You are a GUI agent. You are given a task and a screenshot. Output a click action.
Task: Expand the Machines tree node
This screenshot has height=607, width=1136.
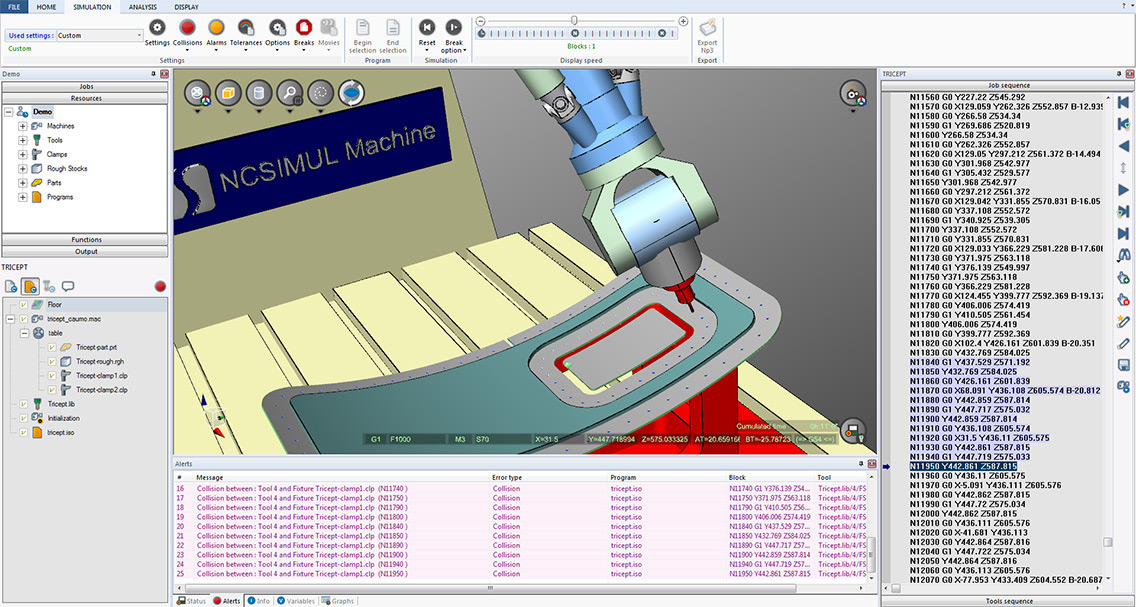point(23,126)
